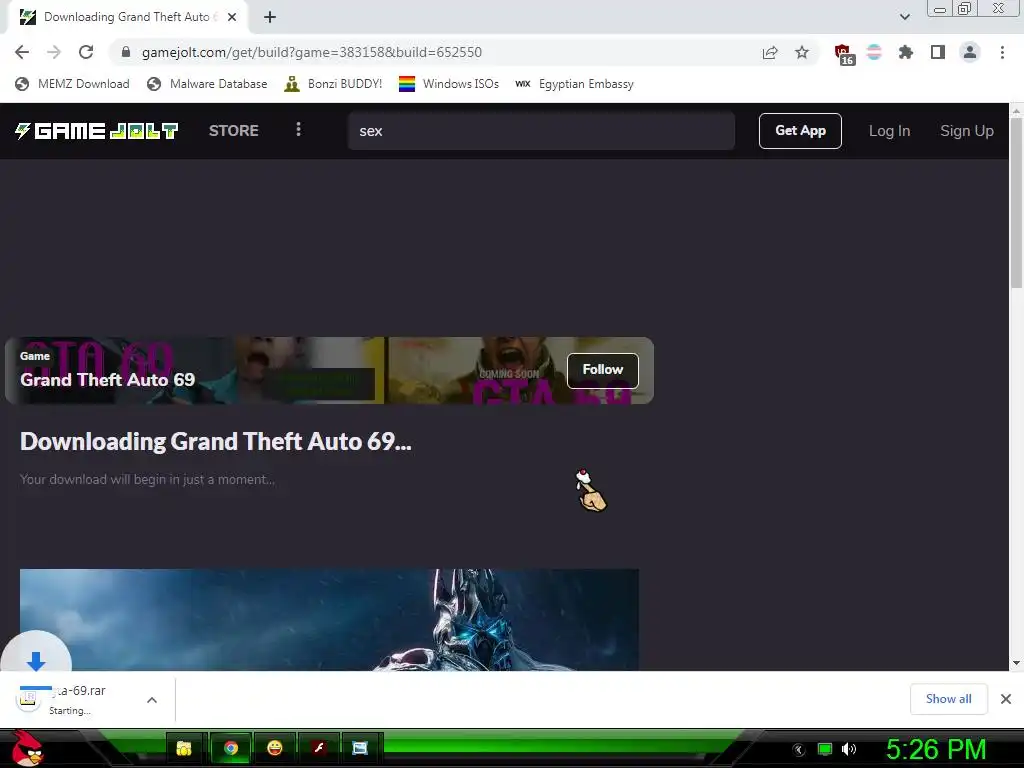
Task: Click the page scrollbar thumb
Action: pyautogui.click(x=1016, y=202)
